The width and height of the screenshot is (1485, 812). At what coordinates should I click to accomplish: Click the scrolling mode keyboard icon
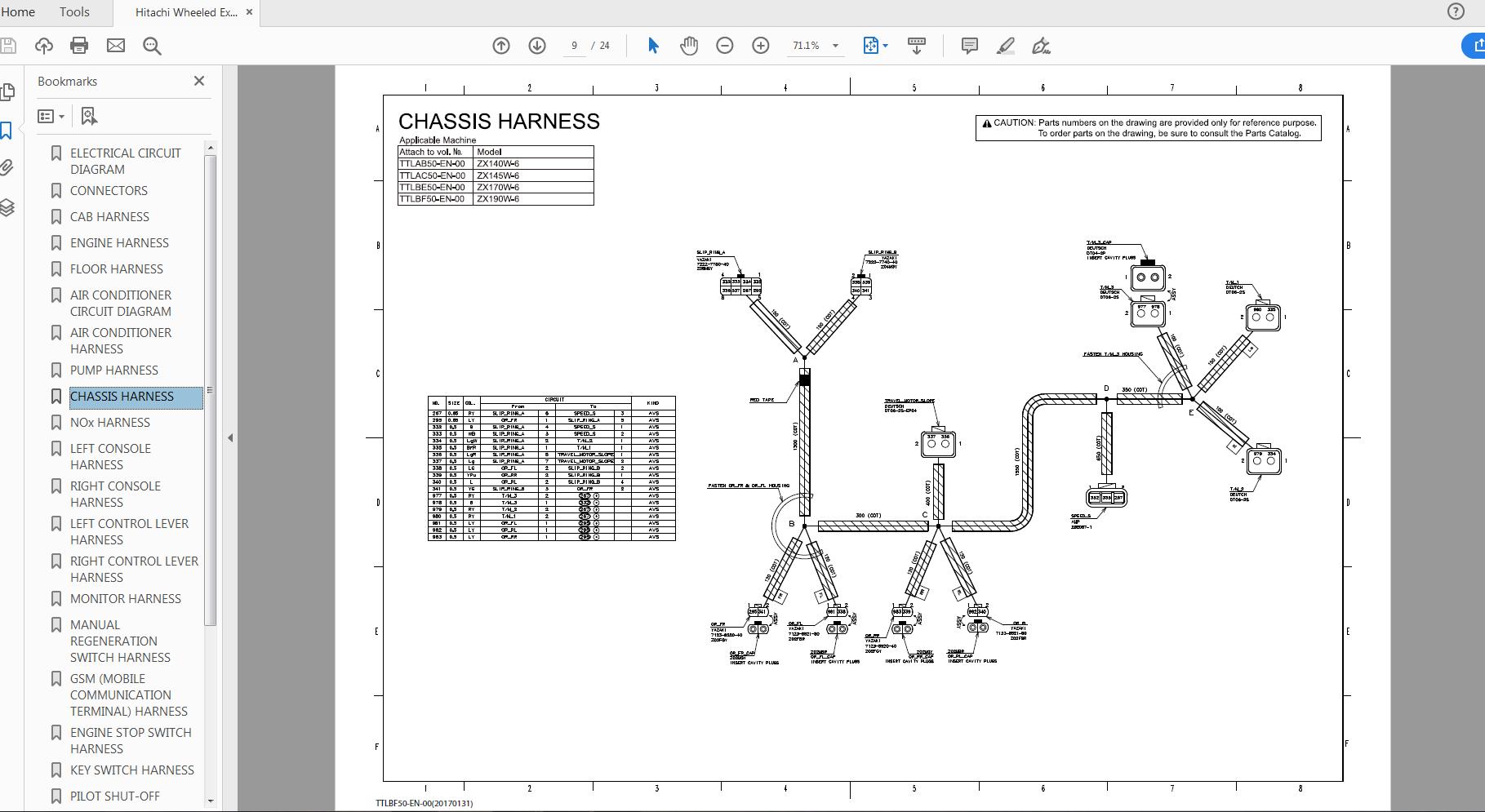click(x=917, y=46)
